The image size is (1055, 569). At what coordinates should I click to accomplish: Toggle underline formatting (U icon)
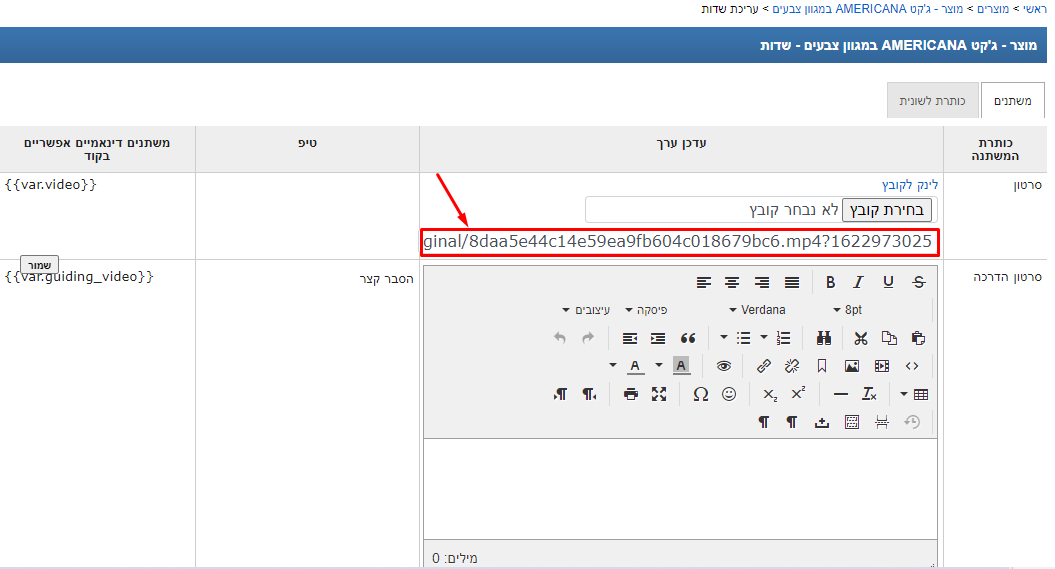[888, 282]
